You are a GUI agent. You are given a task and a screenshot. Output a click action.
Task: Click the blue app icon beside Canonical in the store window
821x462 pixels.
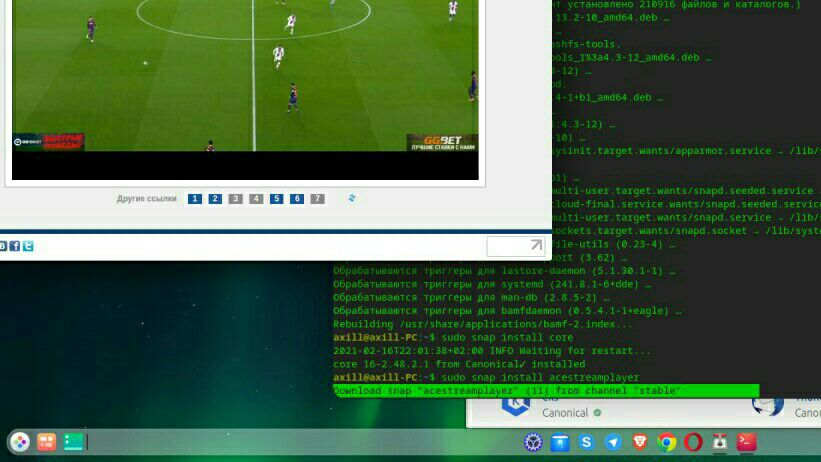point(516,405)
